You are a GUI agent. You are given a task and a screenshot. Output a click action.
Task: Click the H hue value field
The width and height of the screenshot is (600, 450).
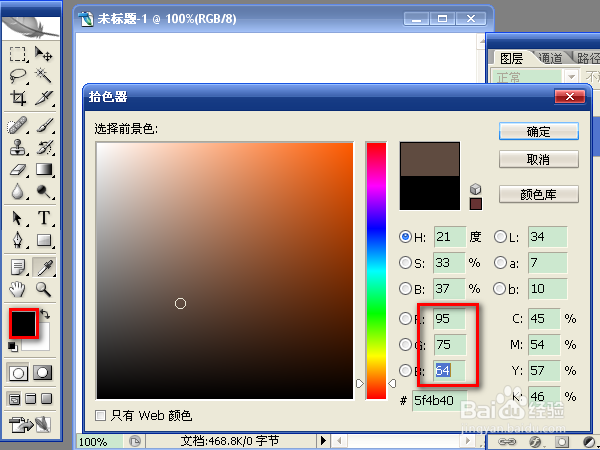(450, 236)
